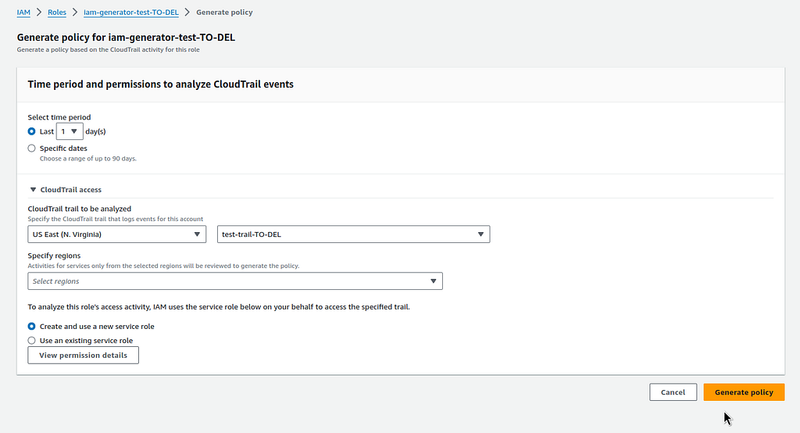Choose Create and use a new service role

(32, 326)
